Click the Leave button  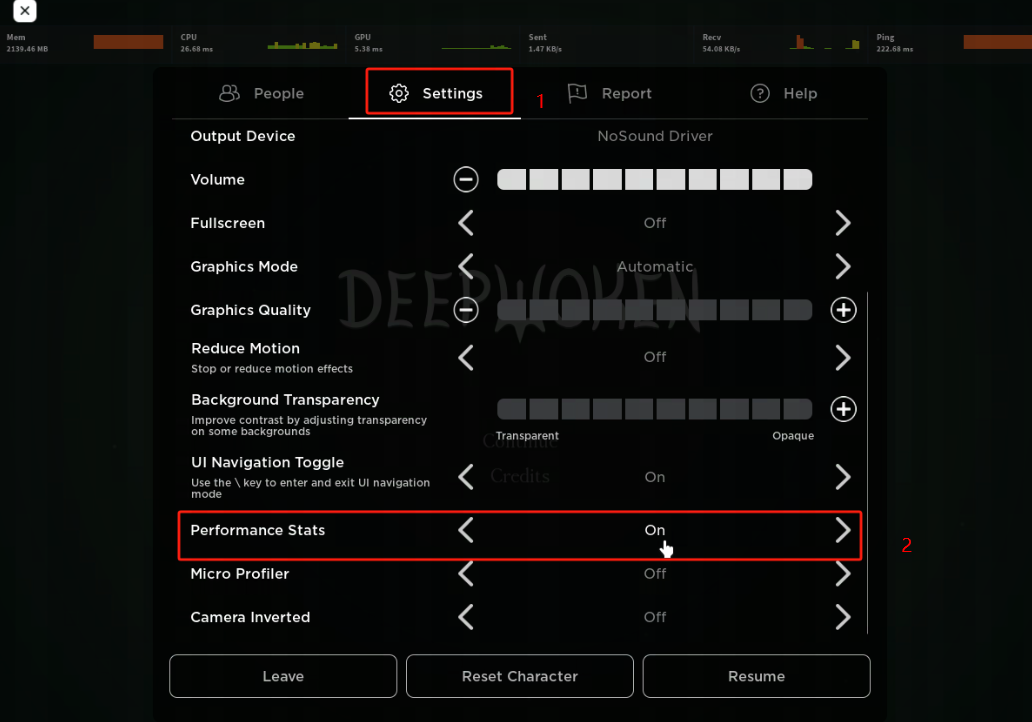tap(283, 676)
